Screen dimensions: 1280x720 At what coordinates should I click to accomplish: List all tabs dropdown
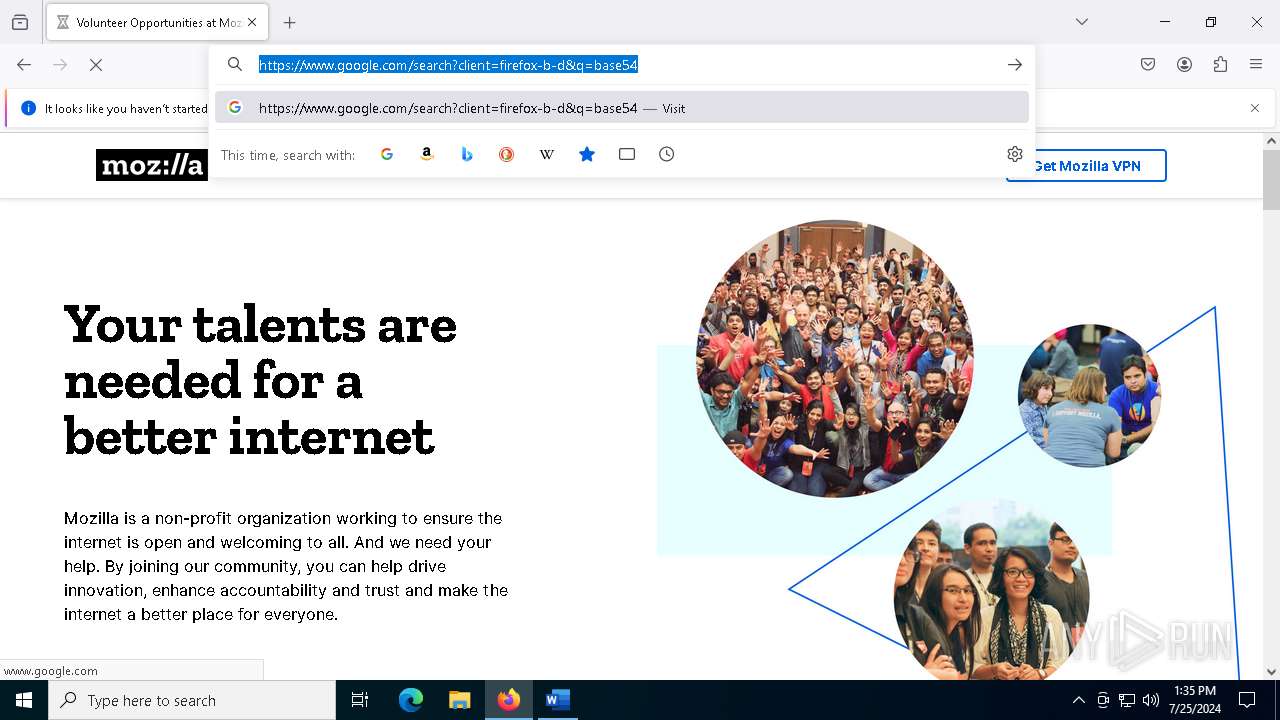[x=1082, y=22]
